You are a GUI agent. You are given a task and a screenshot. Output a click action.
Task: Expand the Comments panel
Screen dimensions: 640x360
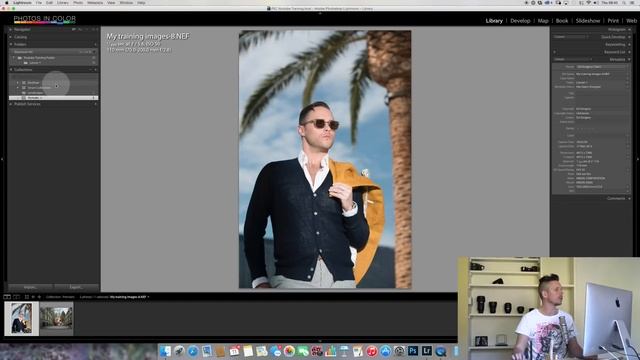pos(616,198)
